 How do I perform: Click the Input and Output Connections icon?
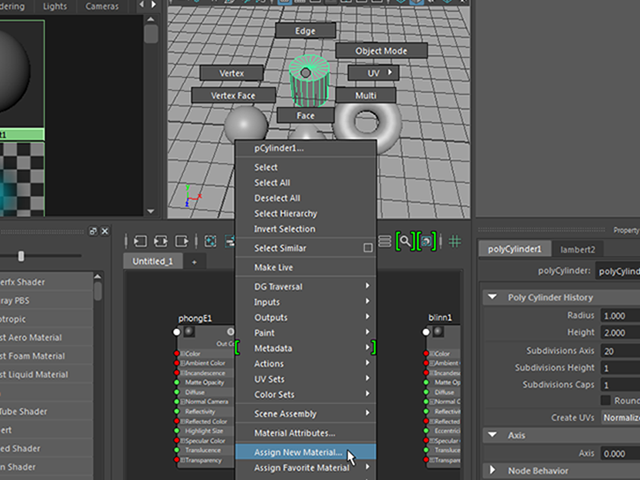click(161, 241)
